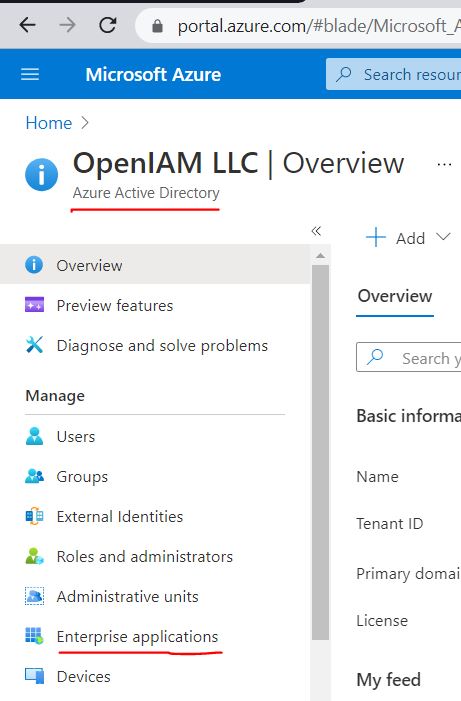Click the Administrative units icon
The width and height of the screenshot is (461, 701).
[x=34, y=596]
